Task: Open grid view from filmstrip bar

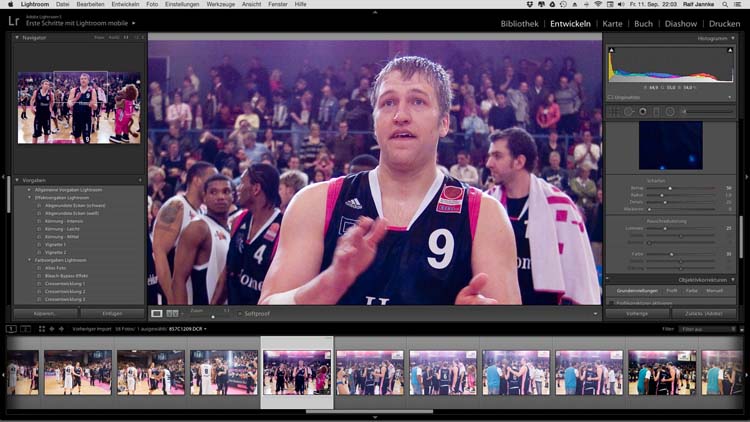Action: tap(42, 329)
